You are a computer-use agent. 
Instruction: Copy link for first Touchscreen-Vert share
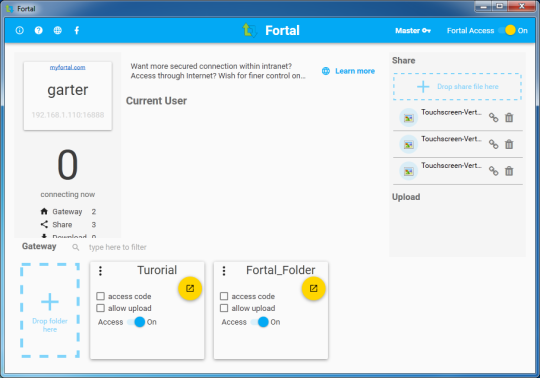tap(494, 118)
